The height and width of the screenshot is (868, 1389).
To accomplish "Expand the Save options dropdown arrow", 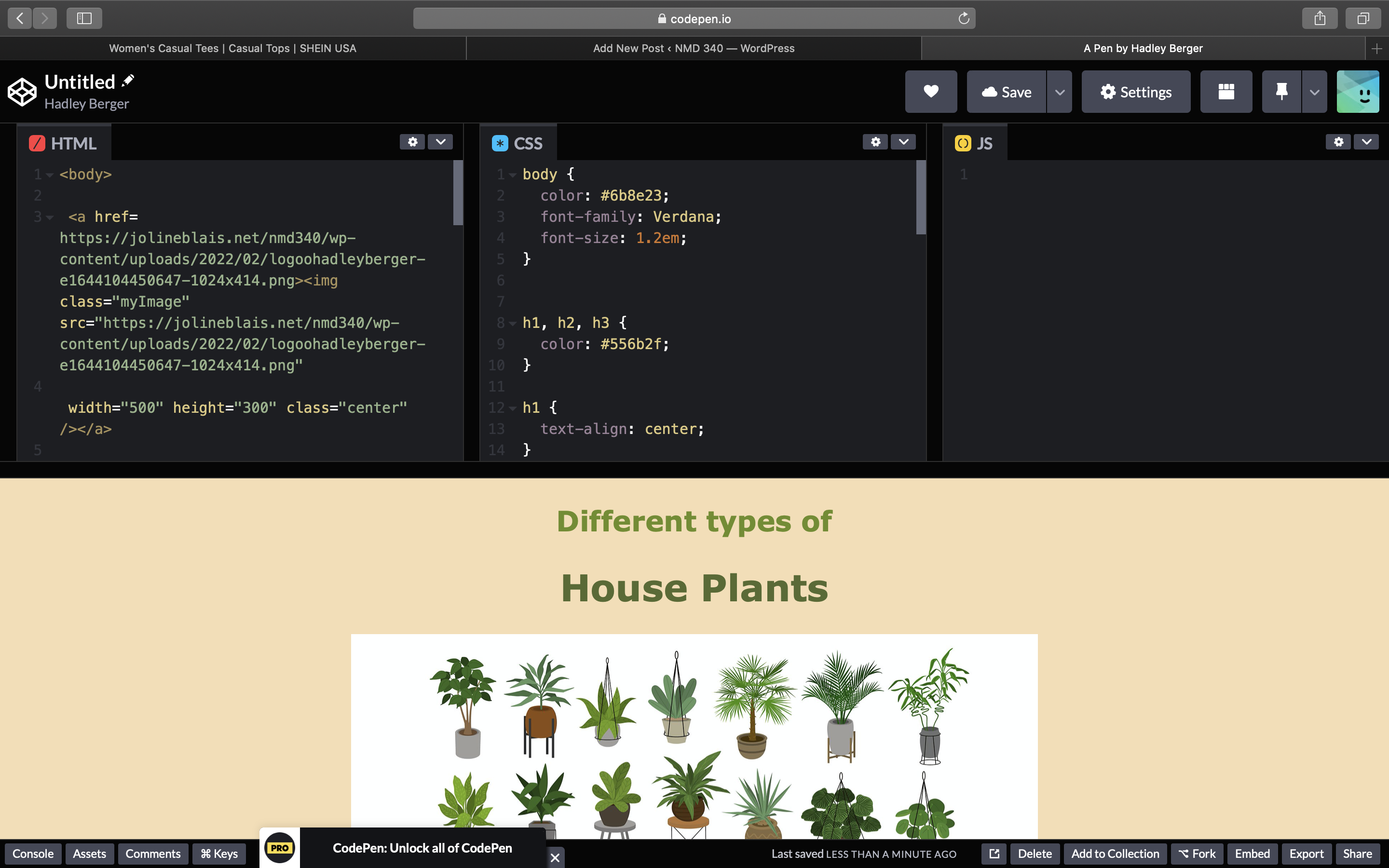I will [x=1060, y=92].
